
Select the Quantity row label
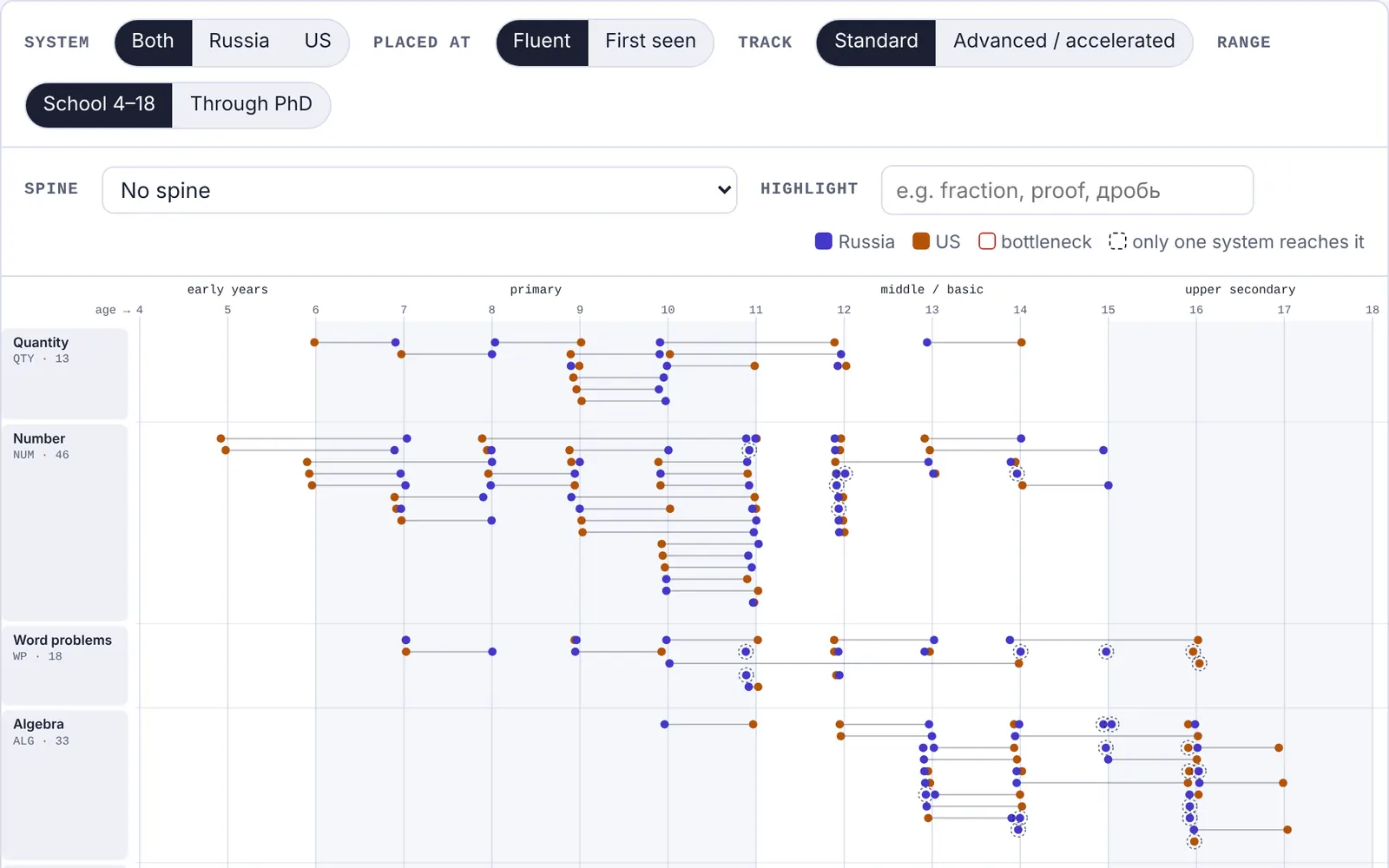tap(64, 374)
